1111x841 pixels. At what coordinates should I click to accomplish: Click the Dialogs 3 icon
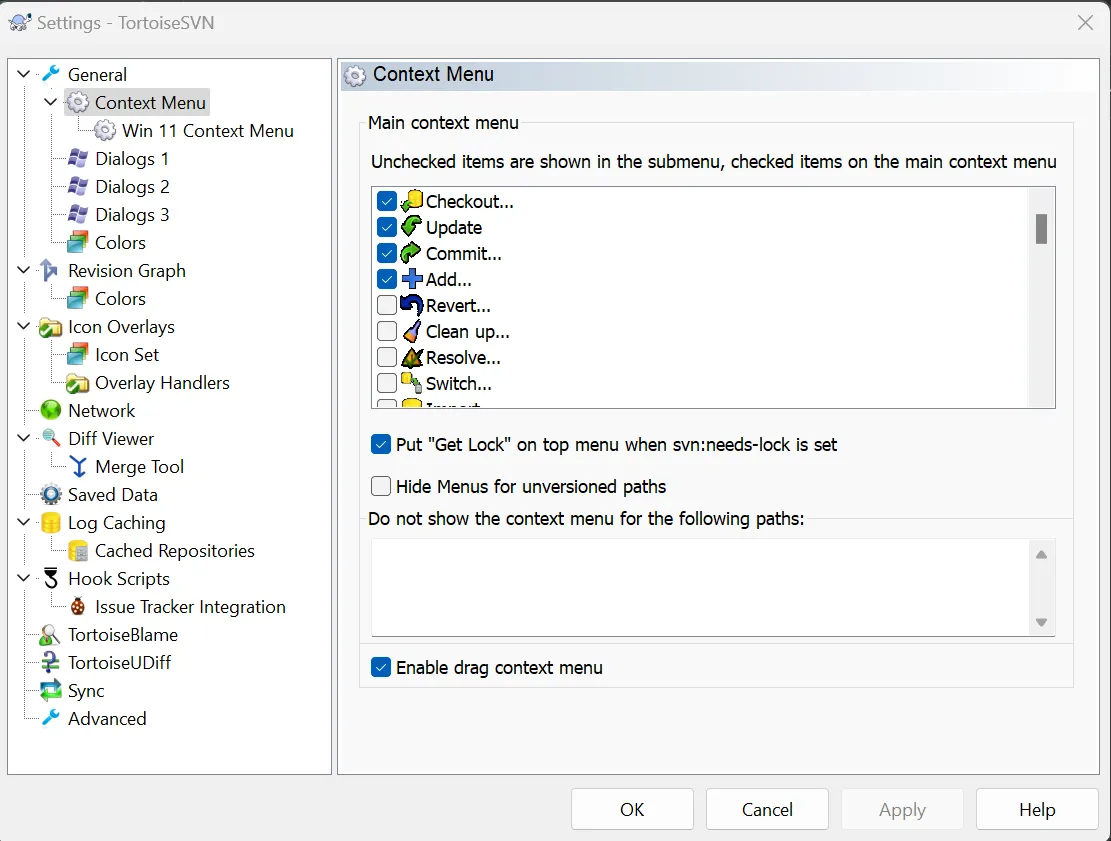[x=78, y=215]
